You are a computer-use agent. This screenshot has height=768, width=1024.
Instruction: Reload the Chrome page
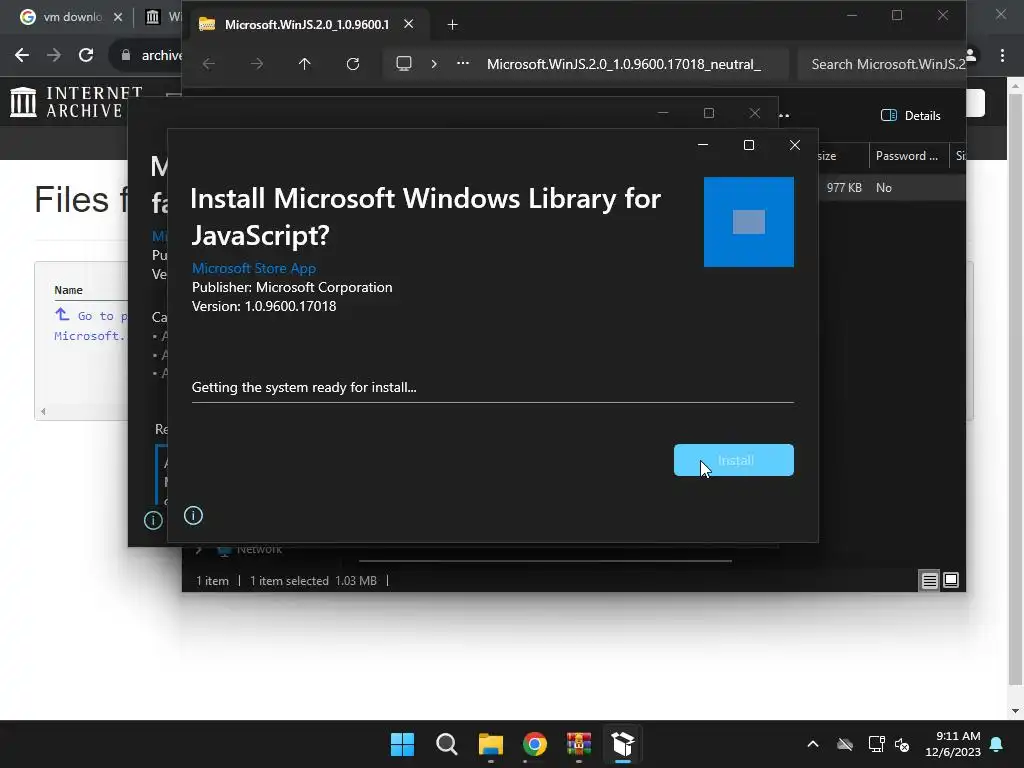coord(86,56)
